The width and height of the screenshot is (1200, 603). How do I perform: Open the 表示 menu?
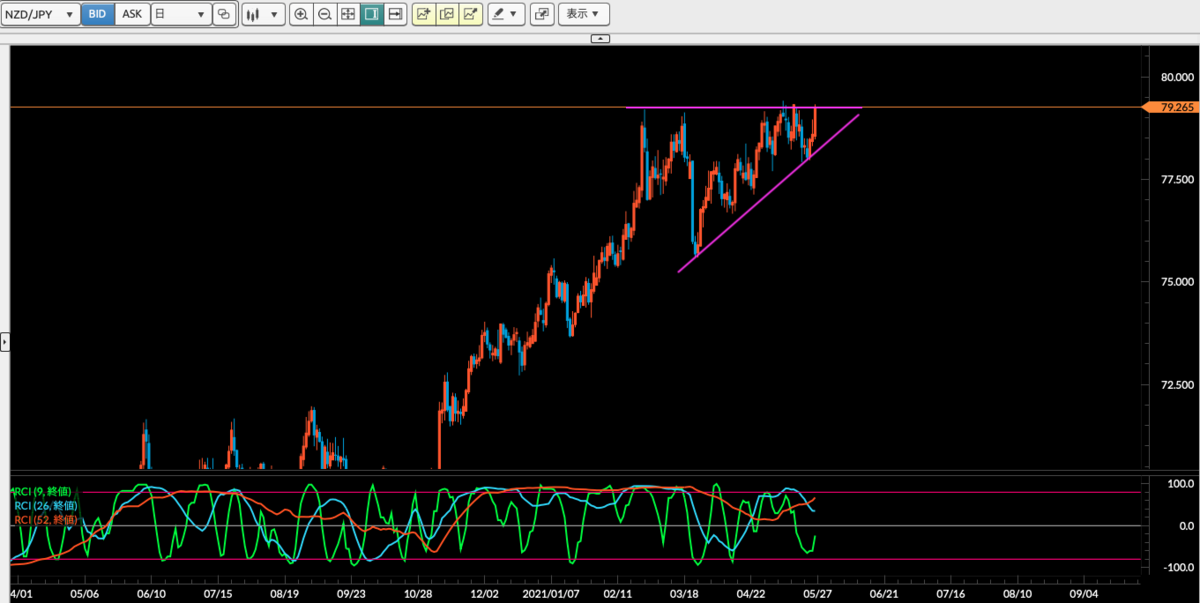(x=582, y=14)
